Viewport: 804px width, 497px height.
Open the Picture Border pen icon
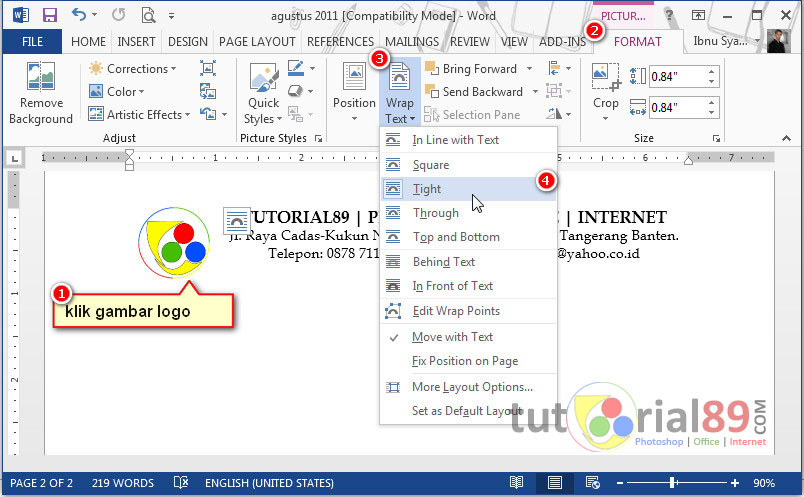click(296, 68)
